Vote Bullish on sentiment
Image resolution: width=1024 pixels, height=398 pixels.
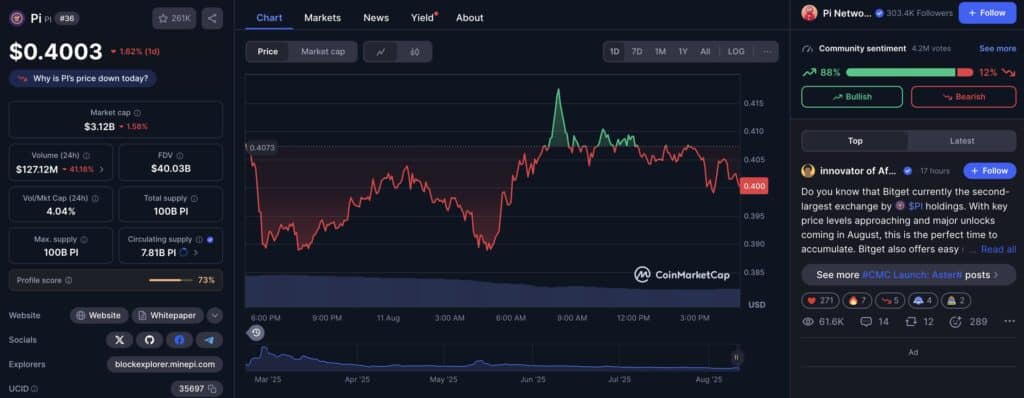852,97
